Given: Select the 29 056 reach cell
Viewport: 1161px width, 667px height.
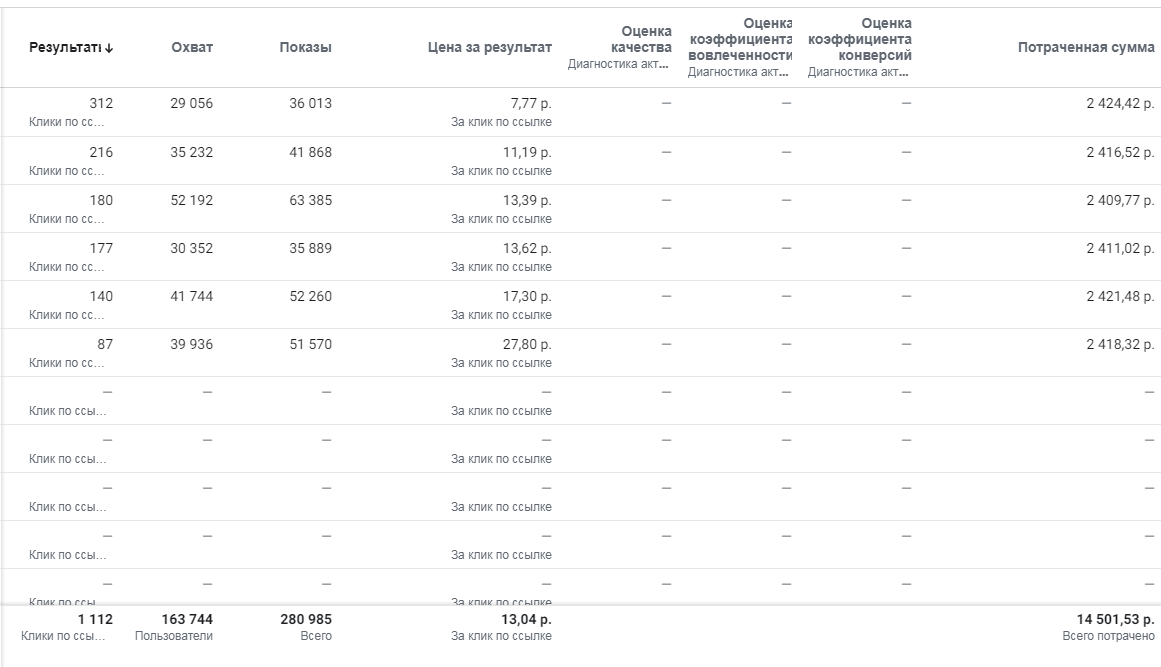Looking at the screenshot, I should point(191,103).
